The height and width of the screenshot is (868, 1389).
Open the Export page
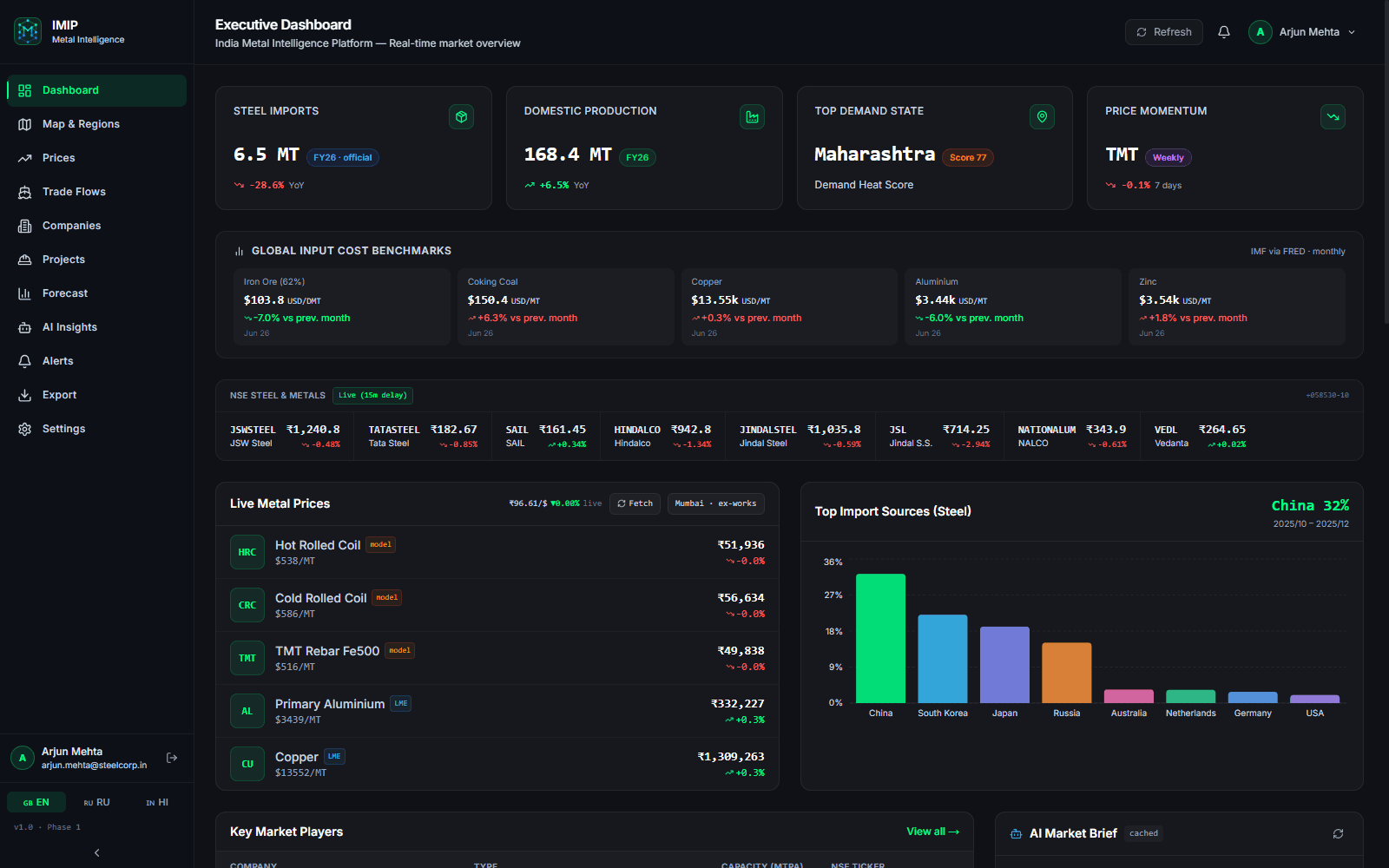pos(96,395)
